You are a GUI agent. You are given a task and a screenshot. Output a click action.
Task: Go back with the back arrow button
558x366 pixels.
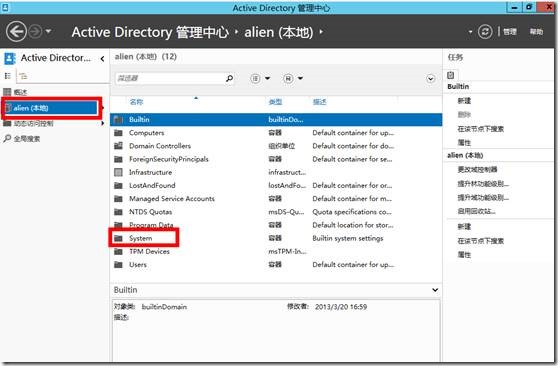pyautogui.click(x=16, y=32)
